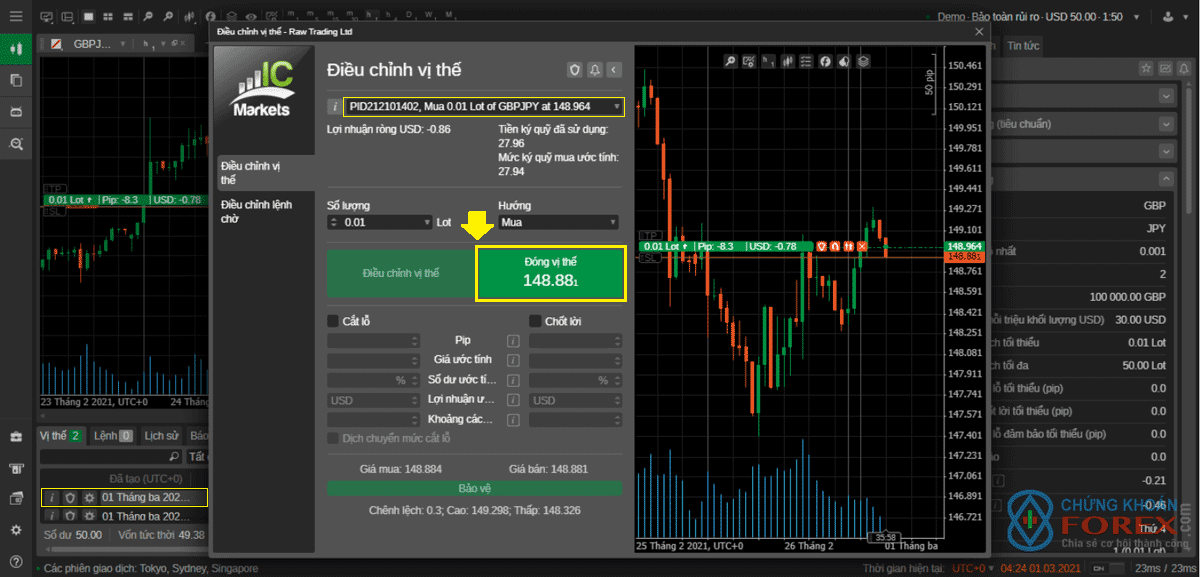Screen dimensions: 1200x577
Task: Click the shield protection icon in dialog header
Action: (x=574, y=70)
